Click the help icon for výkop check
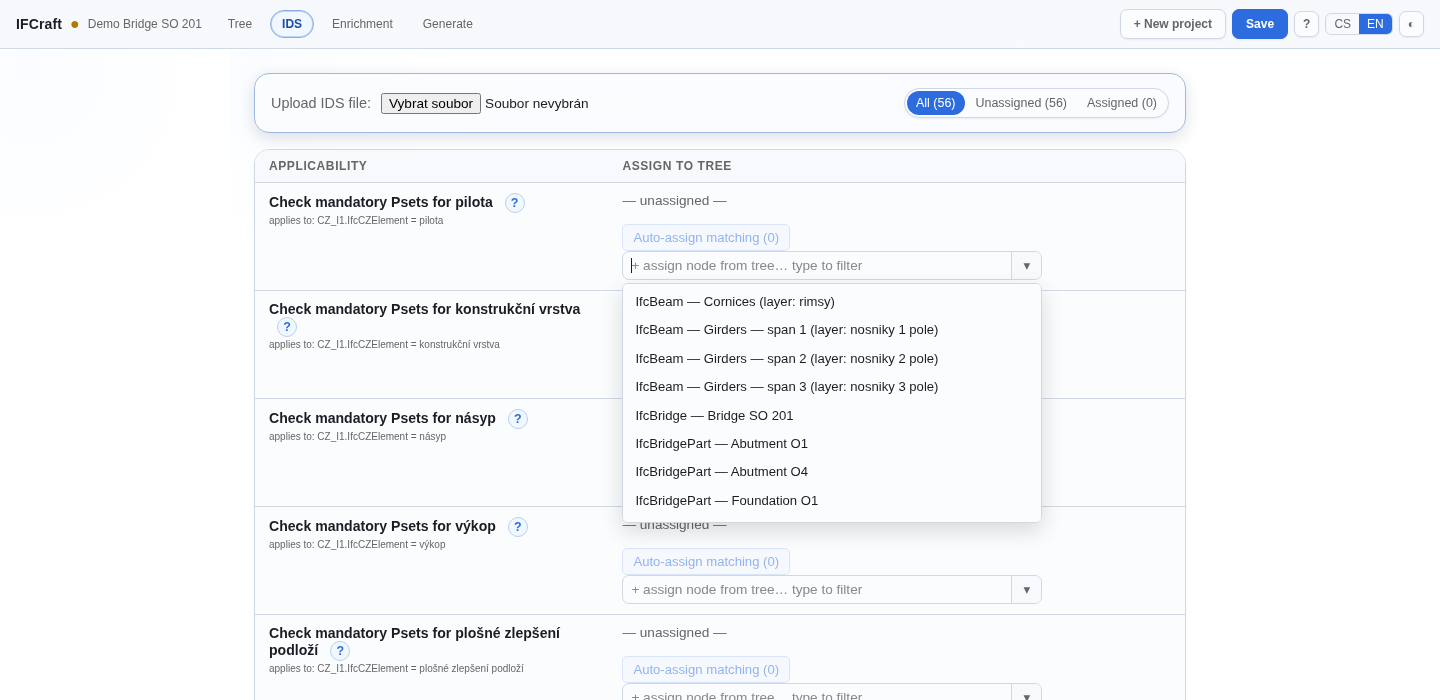Image resolution: width=1440 pixels, height=700 pixels. tap(518, 527)
